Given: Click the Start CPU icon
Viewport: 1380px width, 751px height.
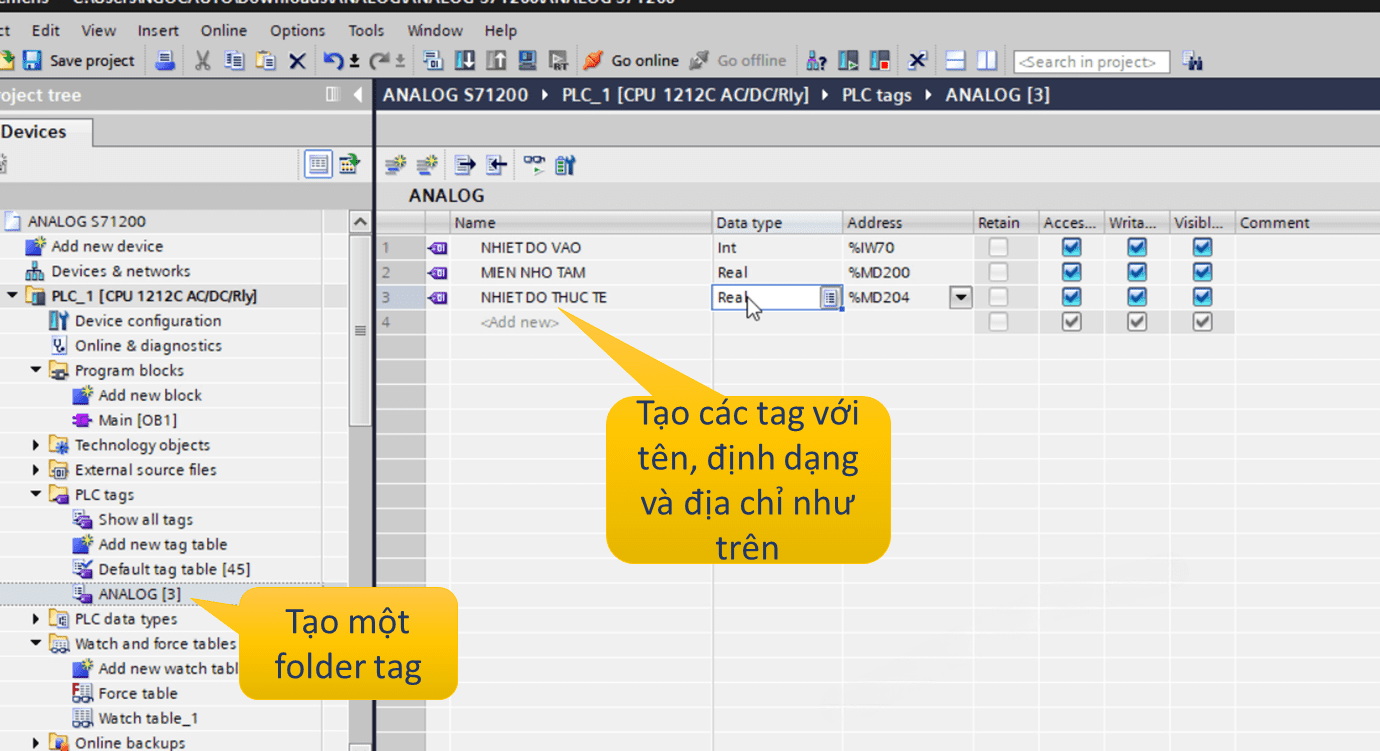Looking at the screenshot, I should click(848, 60).
